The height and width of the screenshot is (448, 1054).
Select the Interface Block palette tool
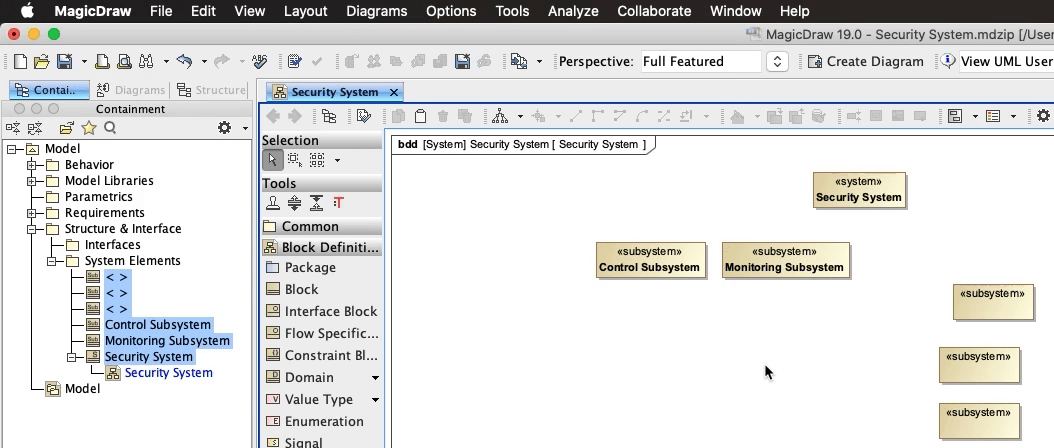click(x=330, y=311)
